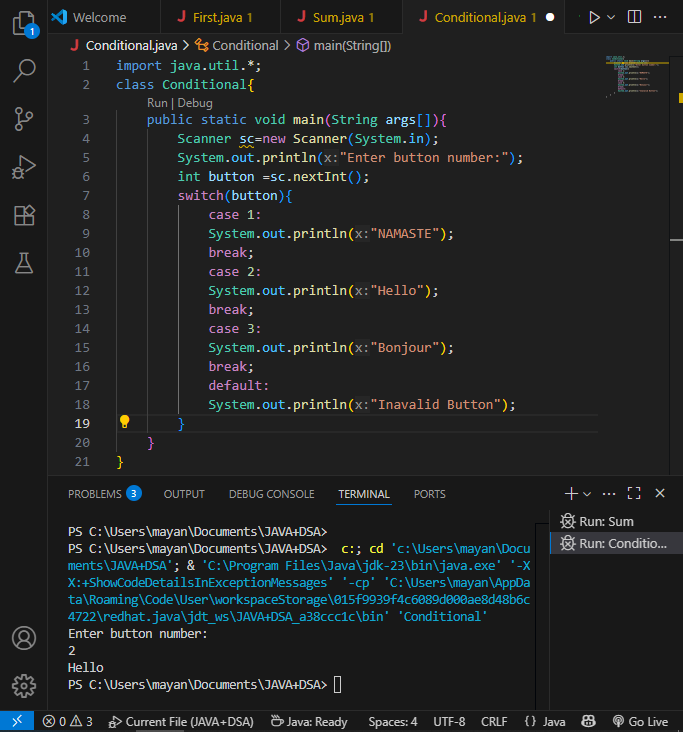Viewport: 683px width, 732px height.
Task: Click line number 7 in gutter
Action: (x=86, y=196)
